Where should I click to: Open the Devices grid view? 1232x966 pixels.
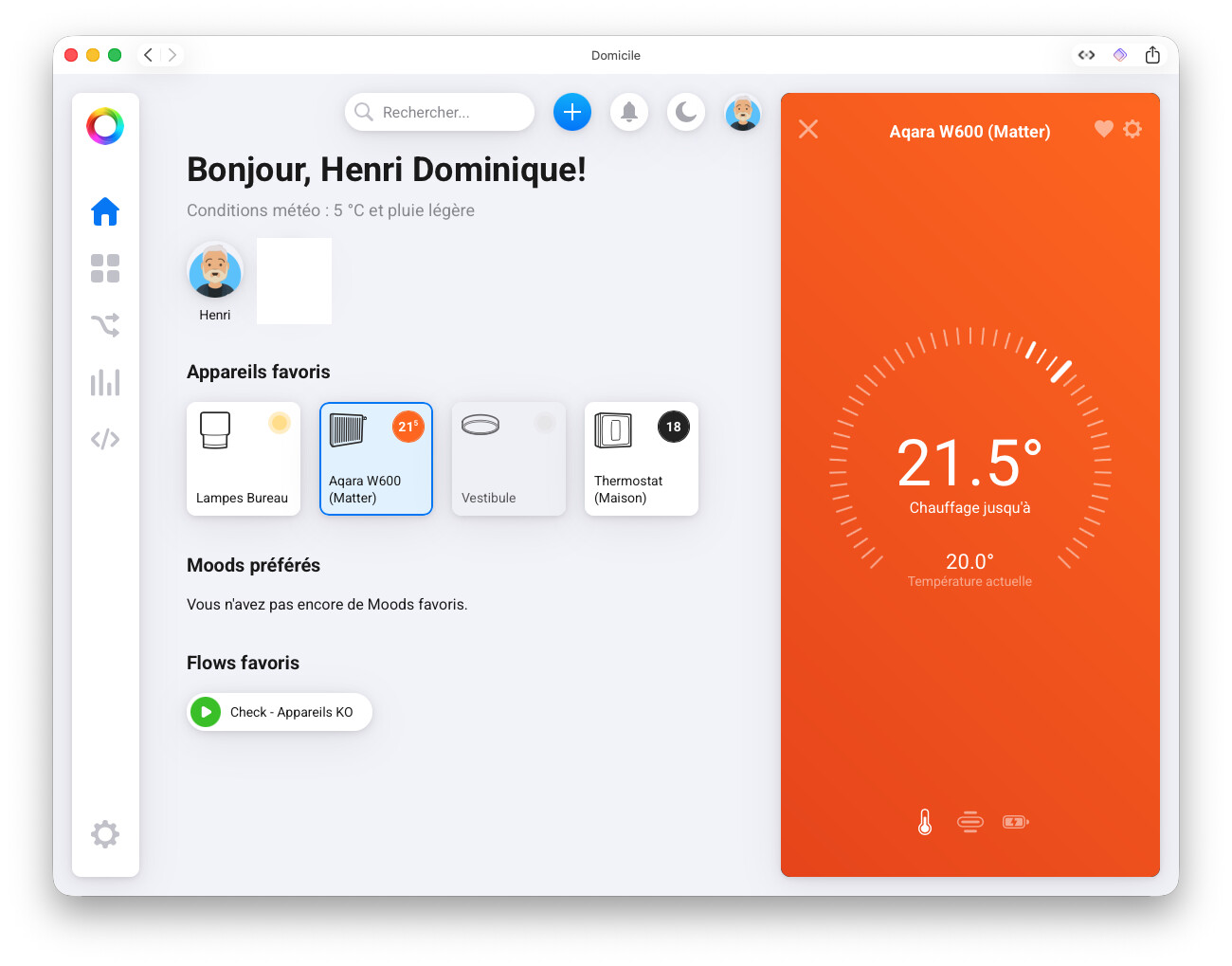(x=105, y=268)
